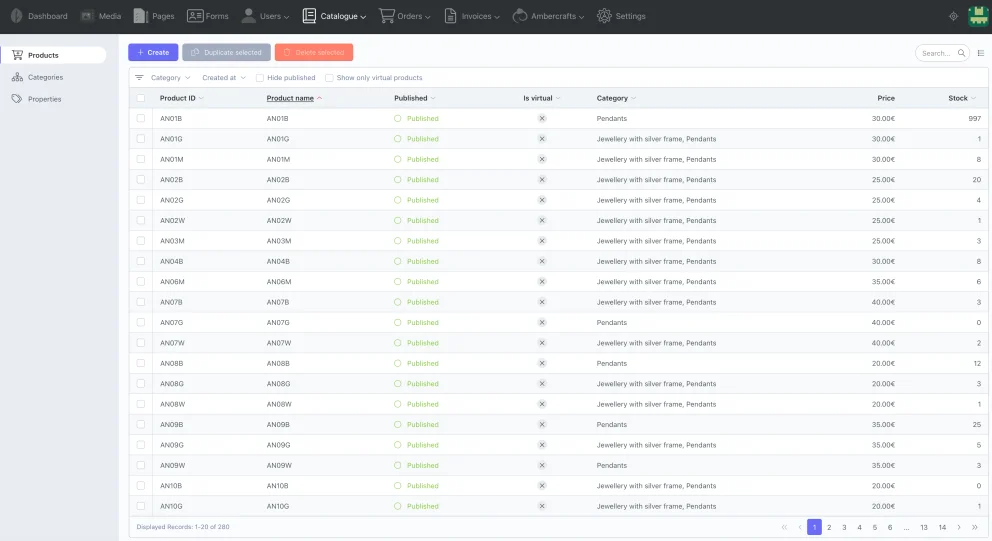992x541 pixels.
Task: Go to the previous page with the arrow
Action: click(800, 527)
